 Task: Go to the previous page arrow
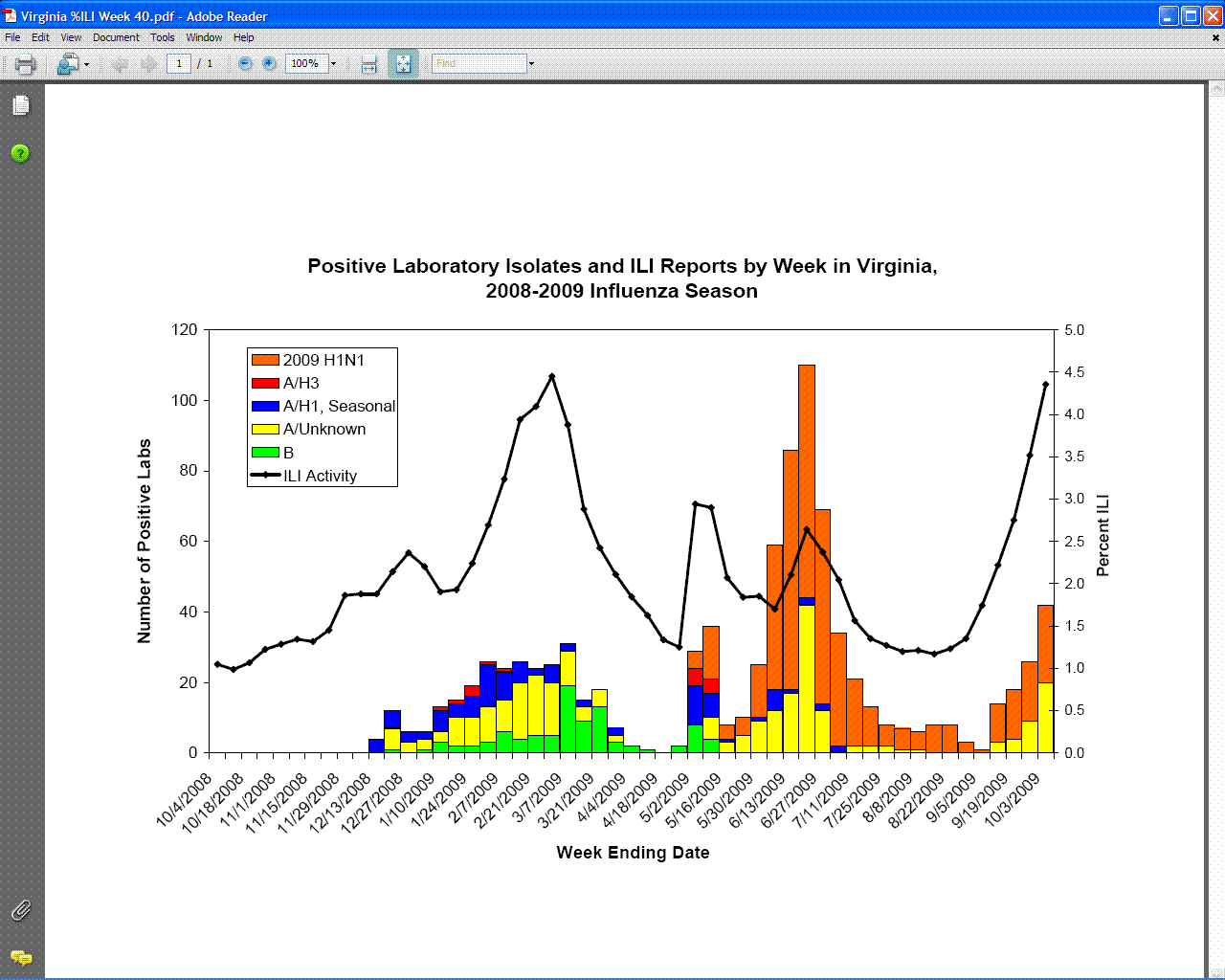120,64
